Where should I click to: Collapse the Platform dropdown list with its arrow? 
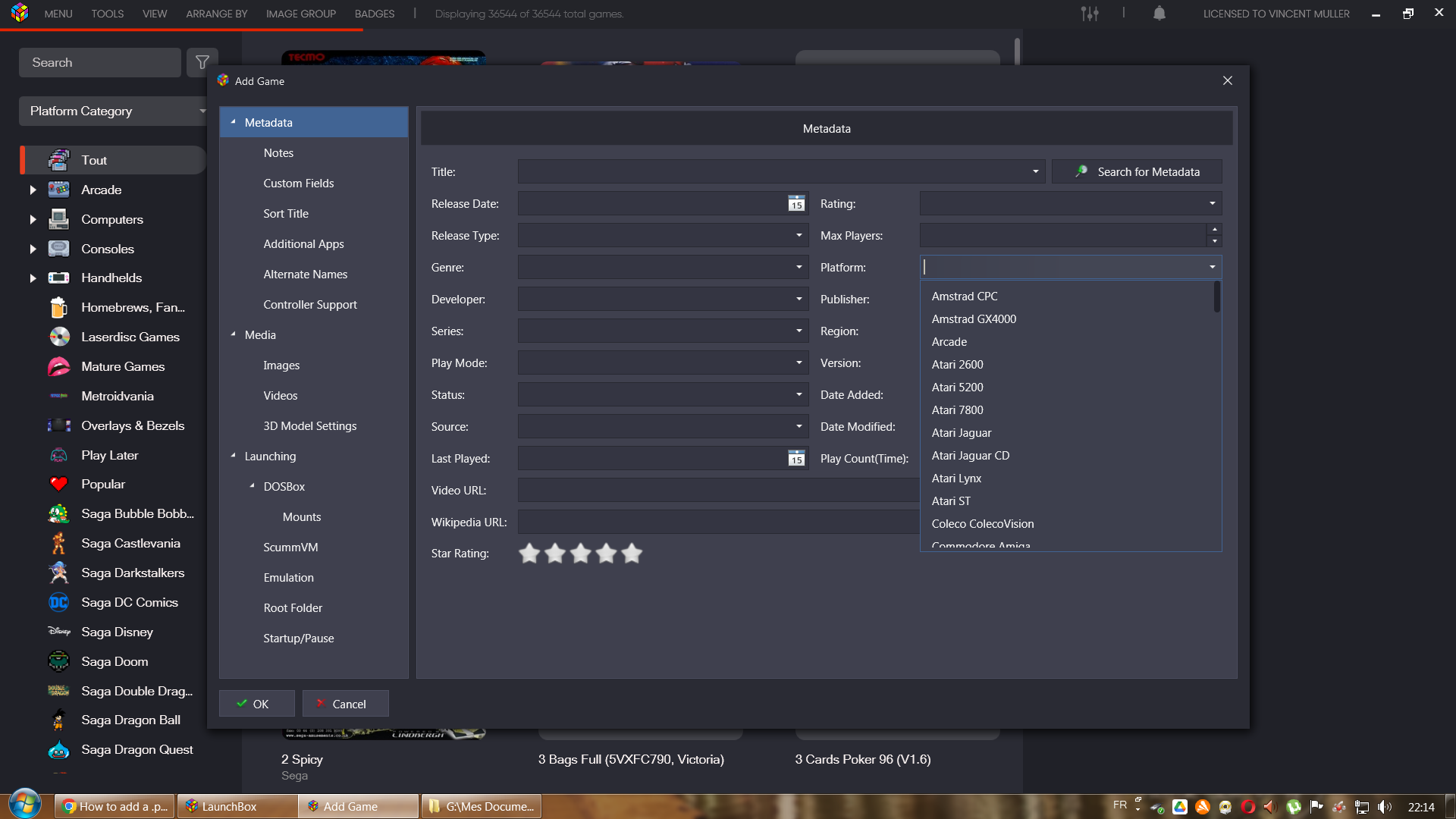pos(1212,267)
